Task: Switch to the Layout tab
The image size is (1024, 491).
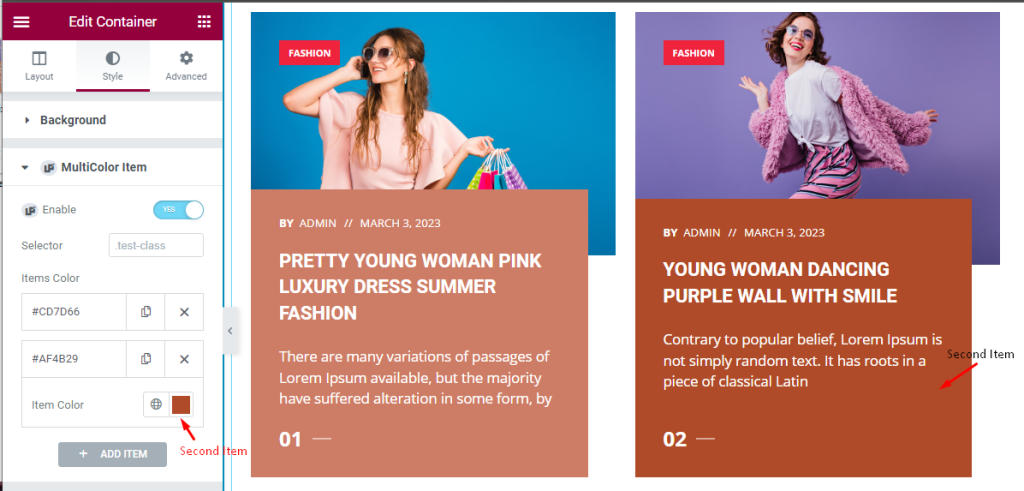Action: point(39,65)
